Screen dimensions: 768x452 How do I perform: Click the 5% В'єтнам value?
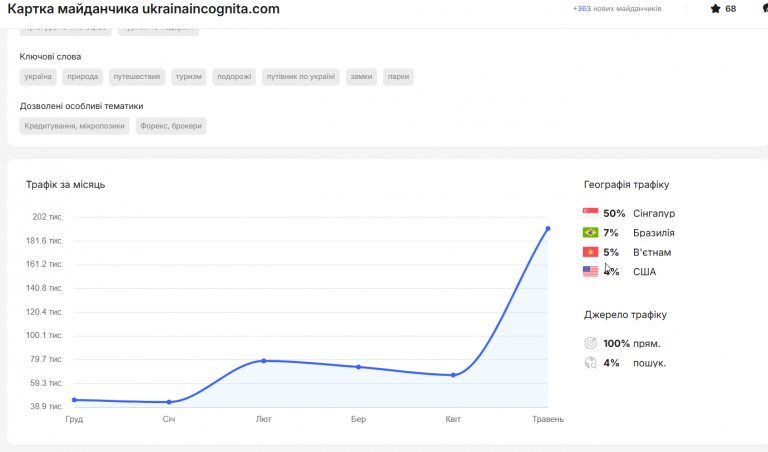(637, 252)
